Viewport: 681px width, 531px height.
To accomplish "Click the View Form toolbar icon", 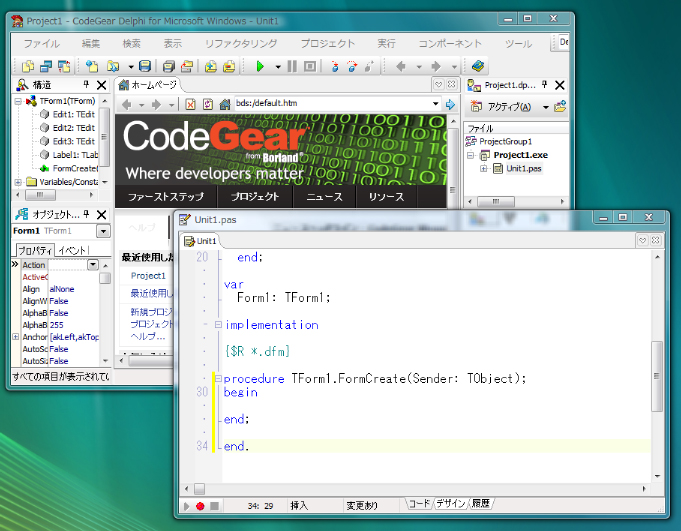I will pos(46,66).
